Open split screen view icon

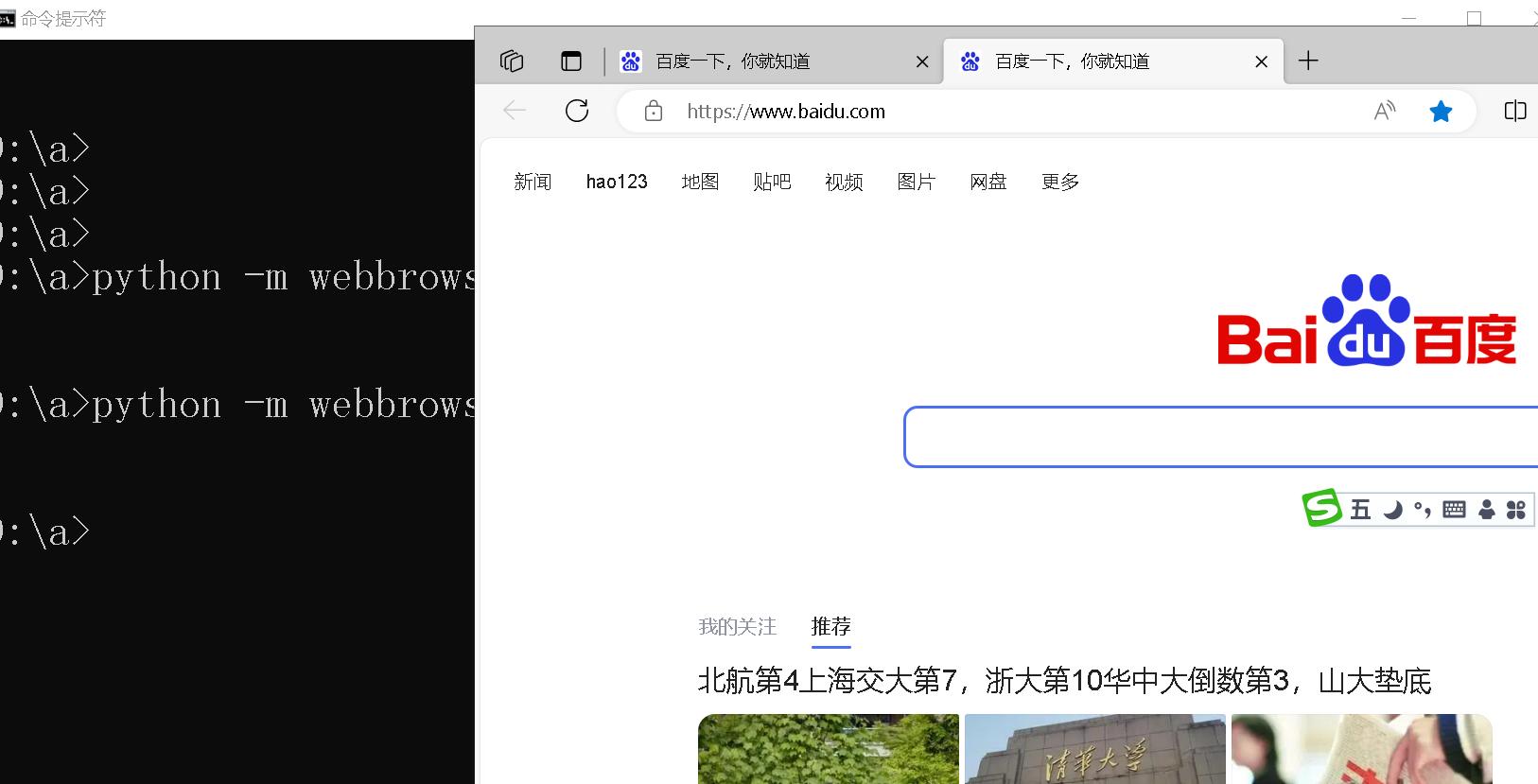[1515, 112]
